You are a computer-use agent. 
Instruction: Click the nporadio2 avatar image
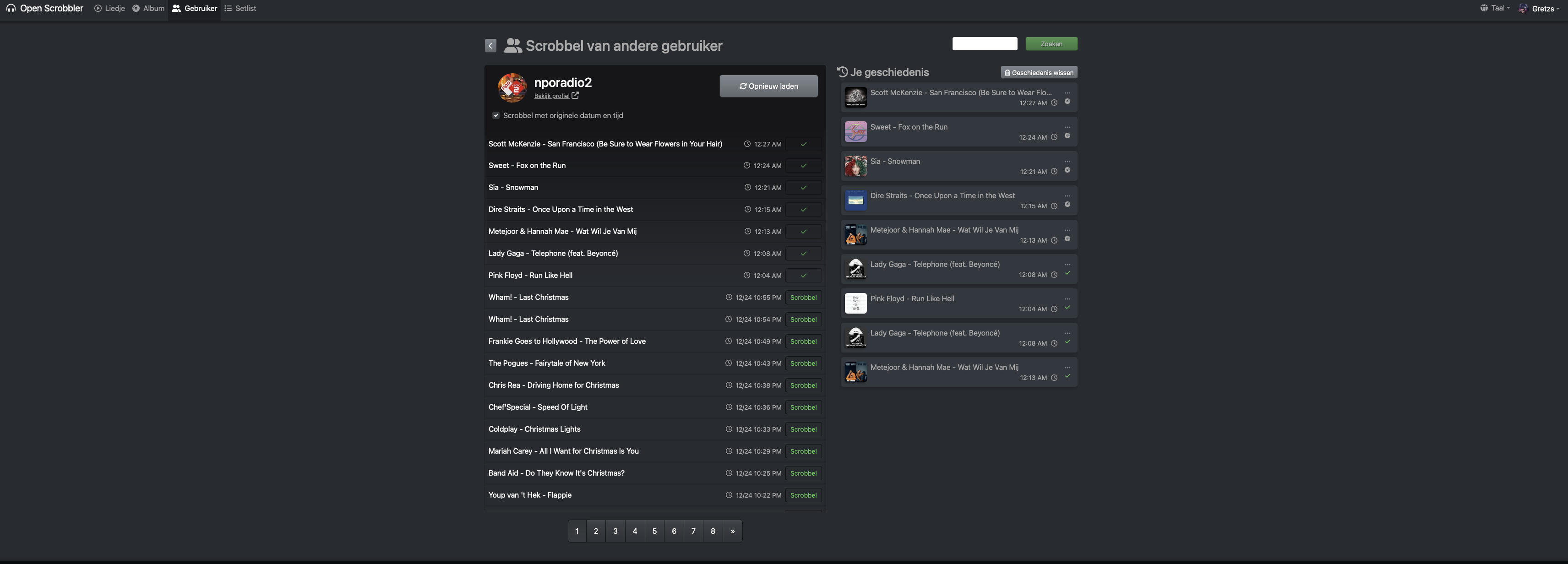pos(512,87)
